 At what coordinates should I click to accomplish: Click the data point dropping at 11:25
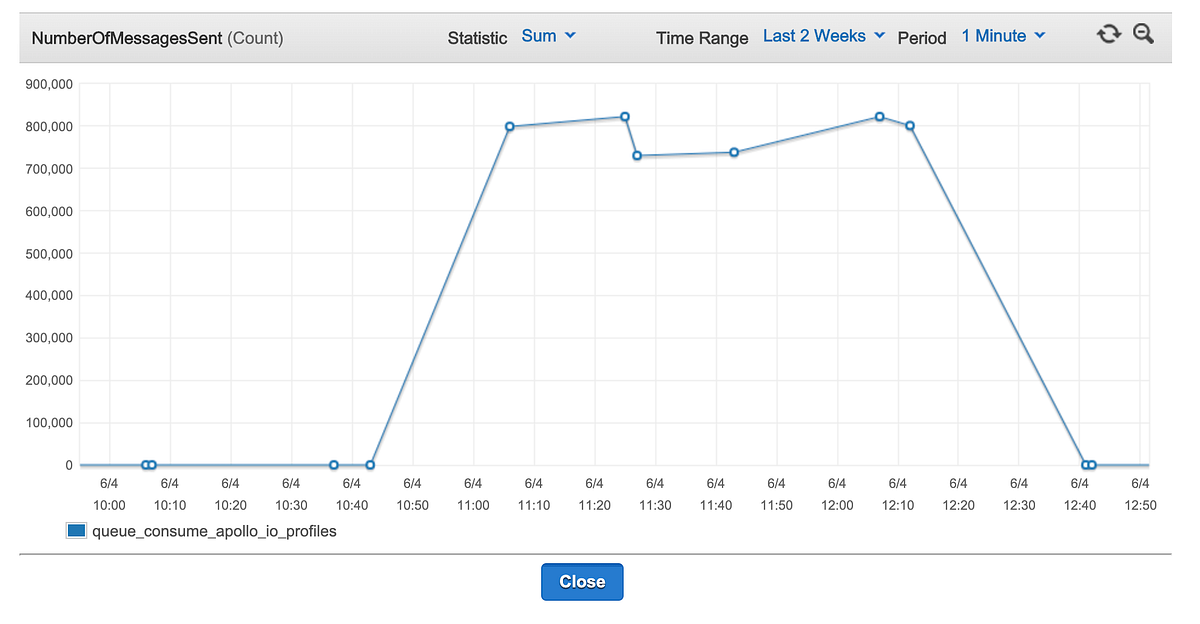(624, 116)
